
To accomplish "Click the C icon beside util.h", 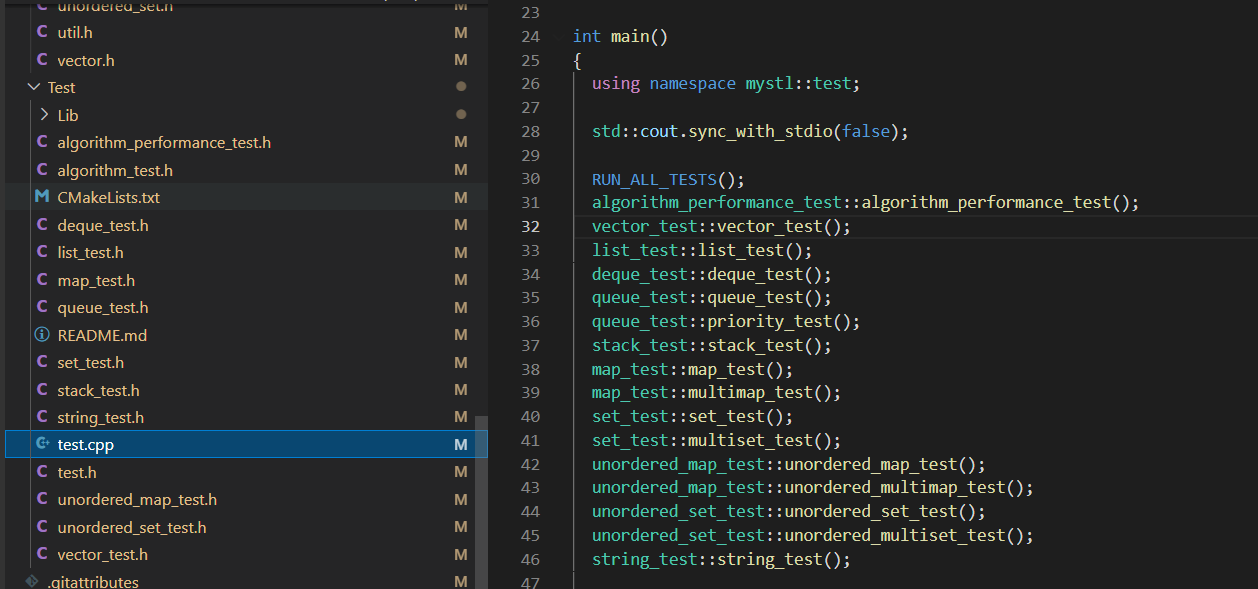I will [x=42, y=32].
